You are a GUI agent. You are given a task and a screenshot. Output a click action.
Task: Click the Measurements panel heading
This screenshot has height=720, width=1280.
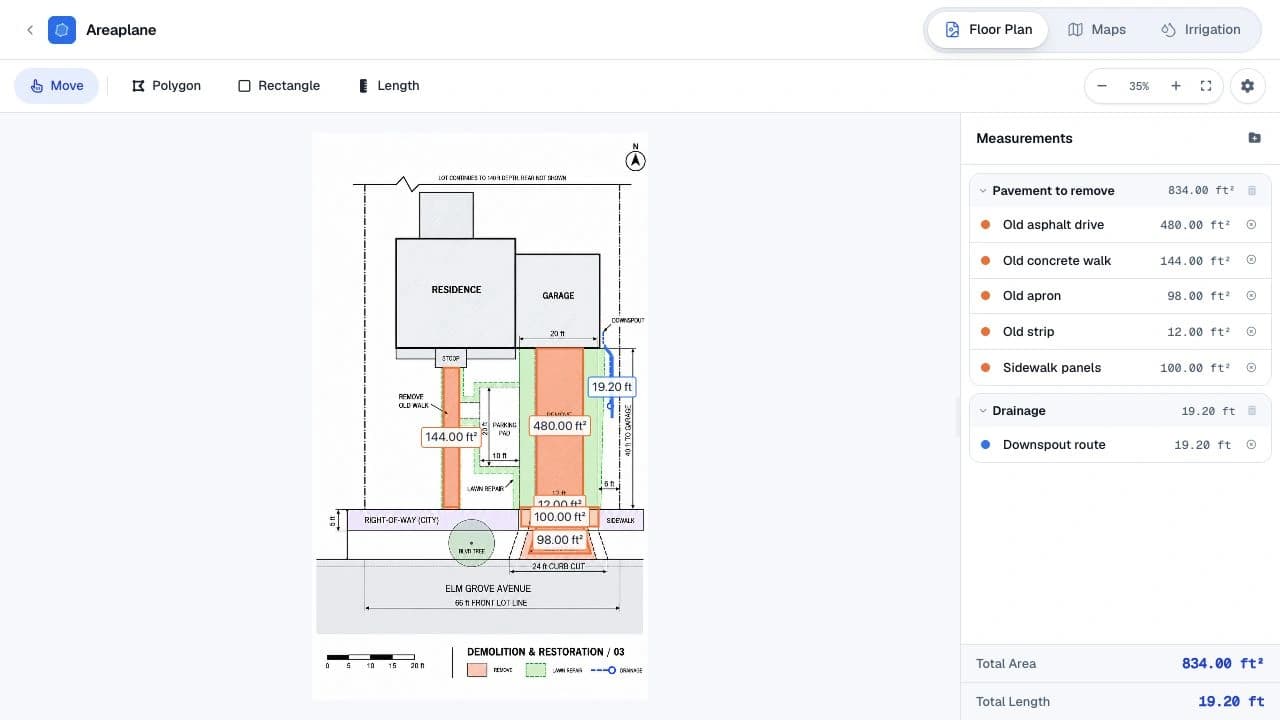pos(1024,138)
